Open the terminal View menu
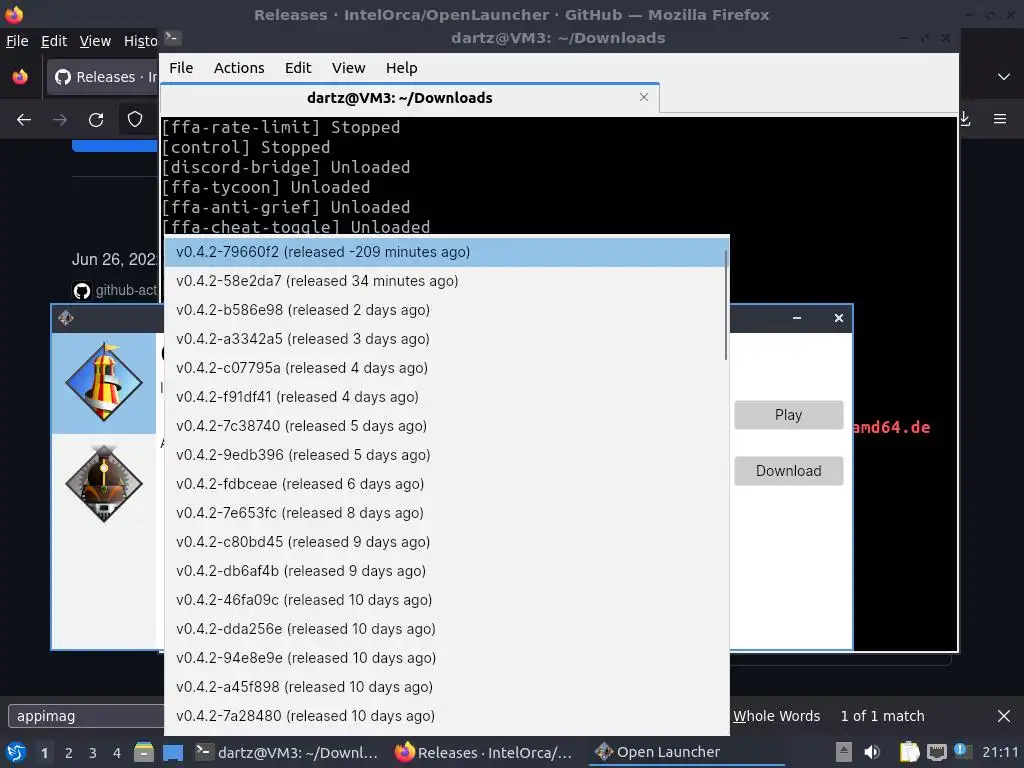Screen dimensions: 1024x768 click(348, 68)
